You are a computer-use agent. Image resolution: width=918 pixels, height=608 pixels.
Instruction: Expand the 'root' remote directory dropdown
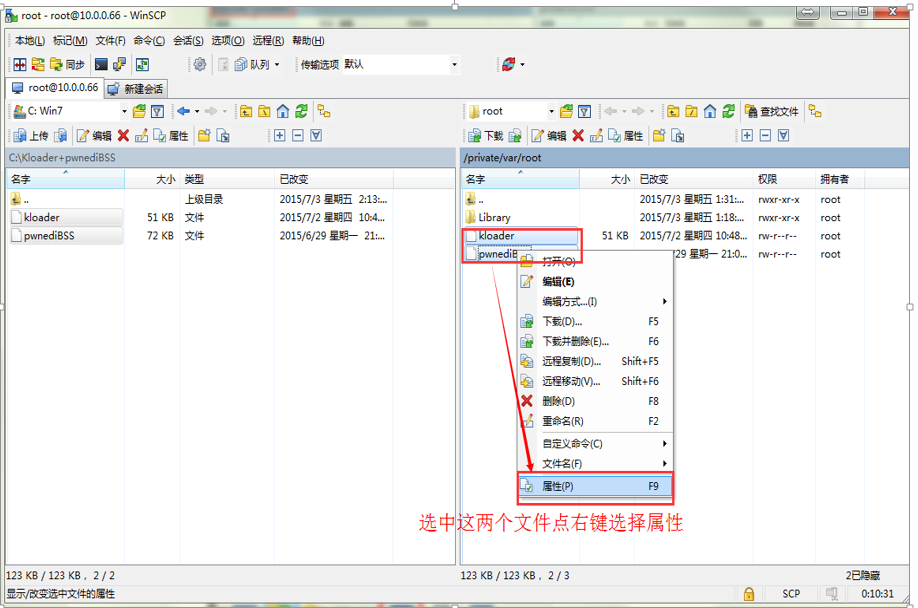click(x=550, y=111)
